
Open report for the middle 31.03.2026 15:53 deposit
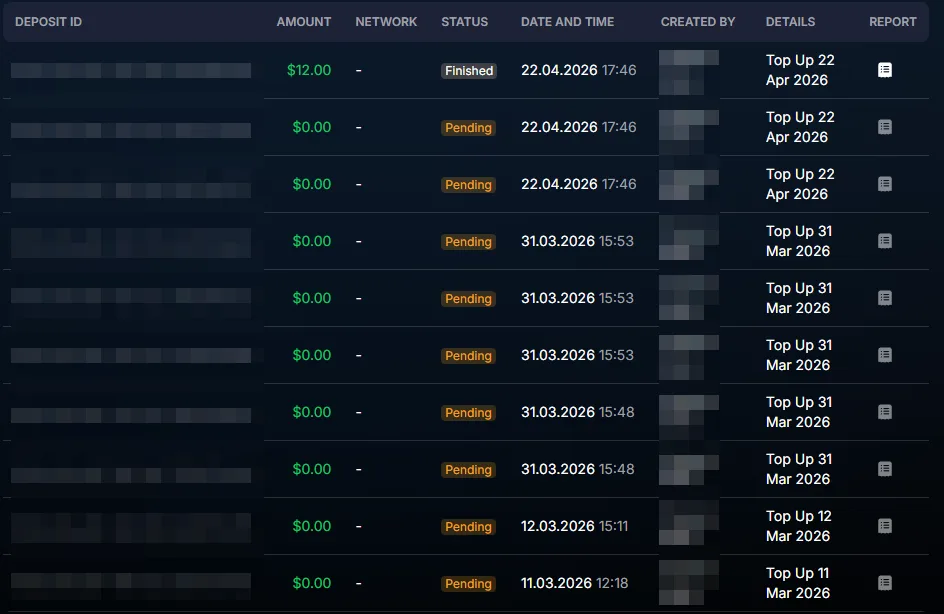pyautogui.click(x=884, y=298)
